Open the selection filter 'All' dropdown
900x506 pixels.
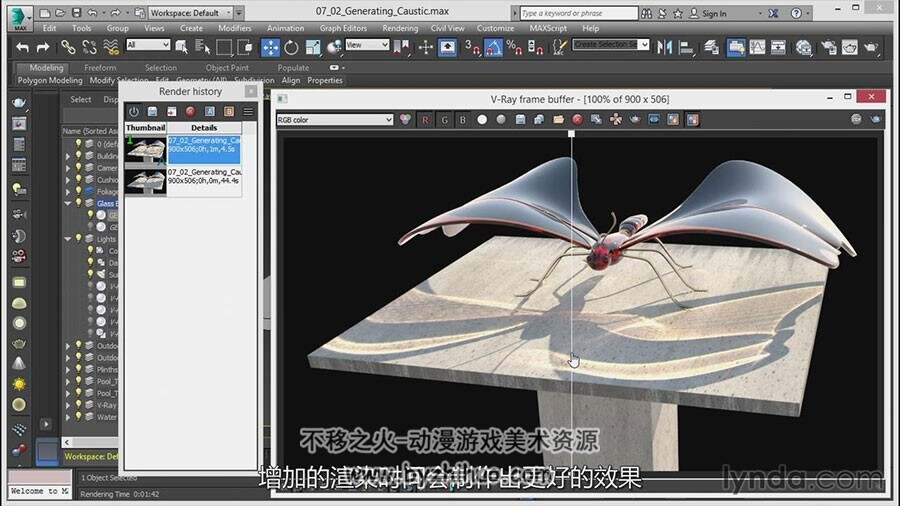(148, 45)
